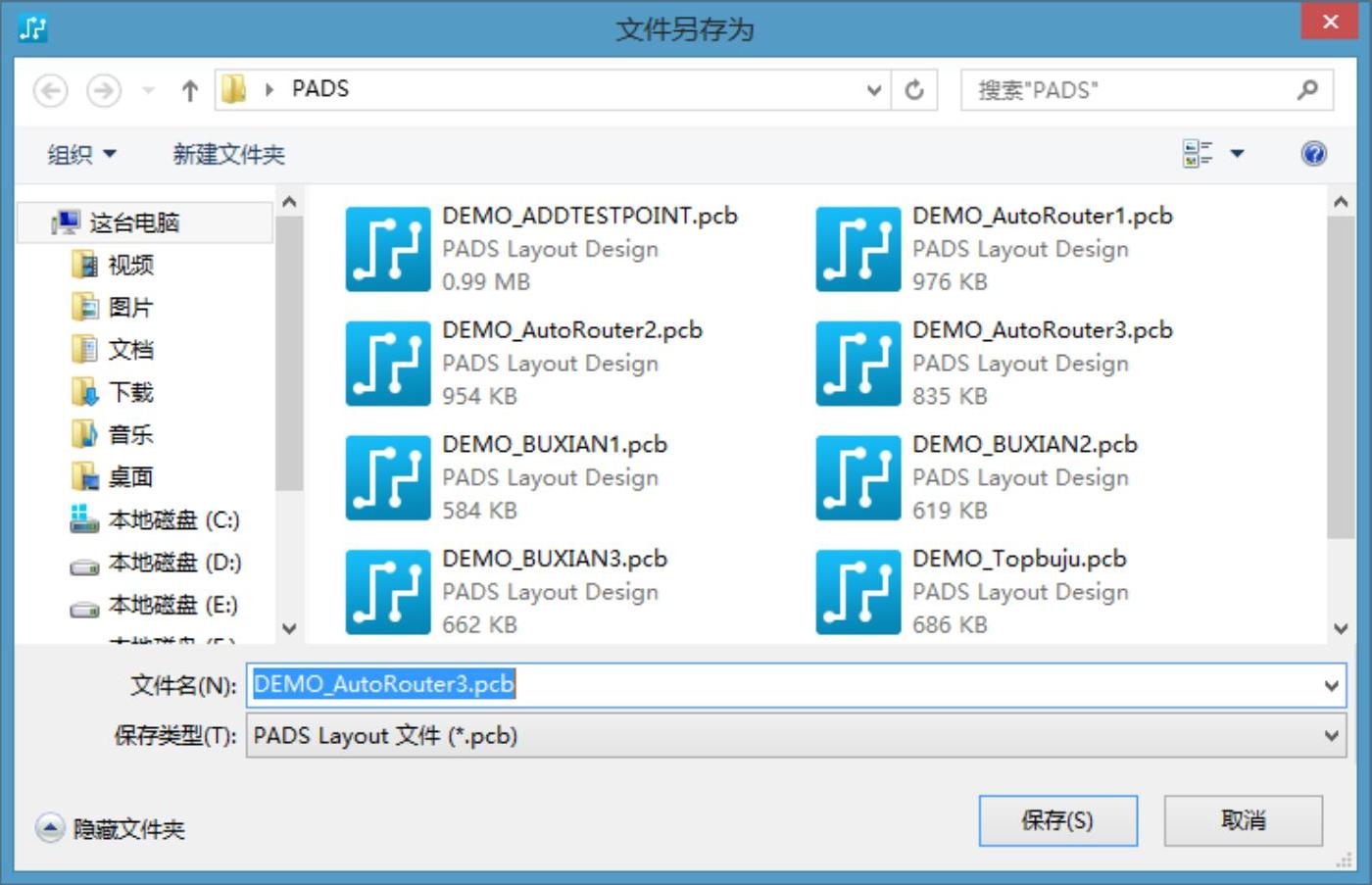This screenshot has height=885, width=1372.
Task: Open 桌面 in the navigation pane
Action: [131, 477]
